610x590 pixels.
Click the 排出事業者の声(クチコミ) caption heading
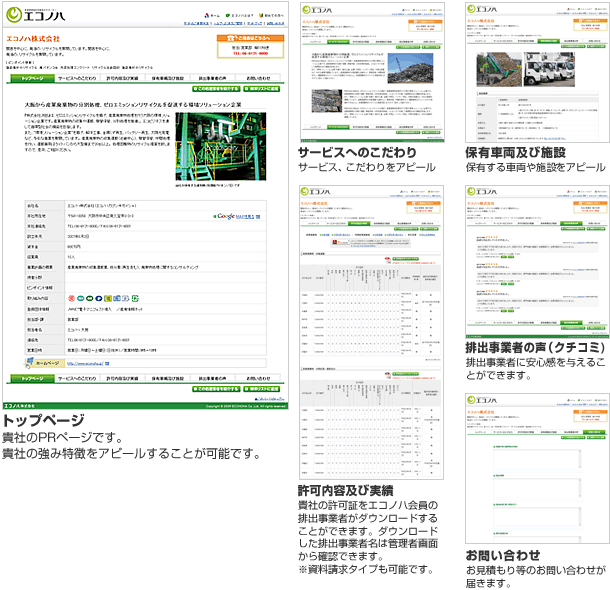[x=535, y=347]
